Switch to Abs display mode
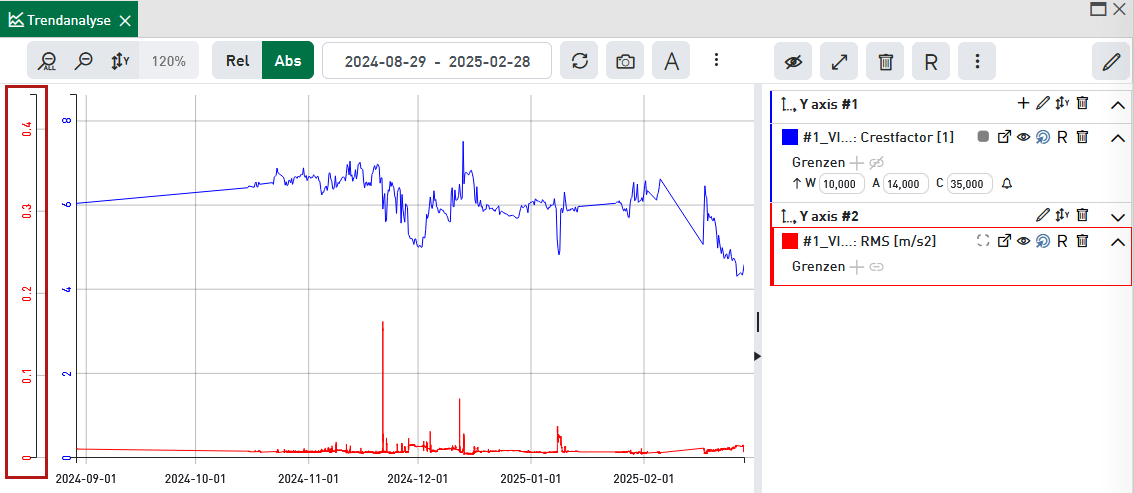This screenshot has height=493, width=1134. pyautogui.click(x=288, y=61)
